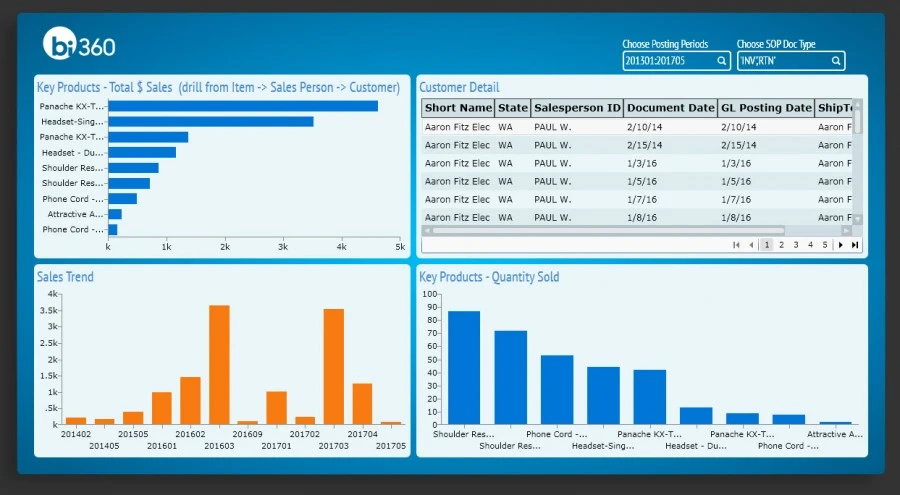This screenshot has height=495, width=900.
Task: Select page 3 in table pager
Action: click(x=796, y=245)
